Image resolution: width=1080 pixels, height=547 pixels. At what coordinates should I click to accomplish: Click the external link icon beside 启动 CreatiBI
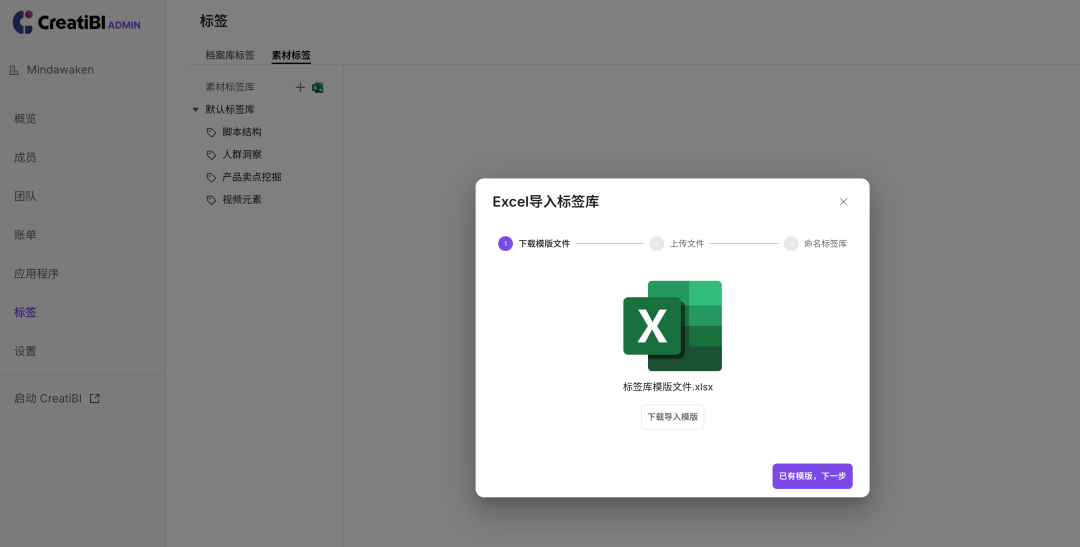[x=95, y=398]
